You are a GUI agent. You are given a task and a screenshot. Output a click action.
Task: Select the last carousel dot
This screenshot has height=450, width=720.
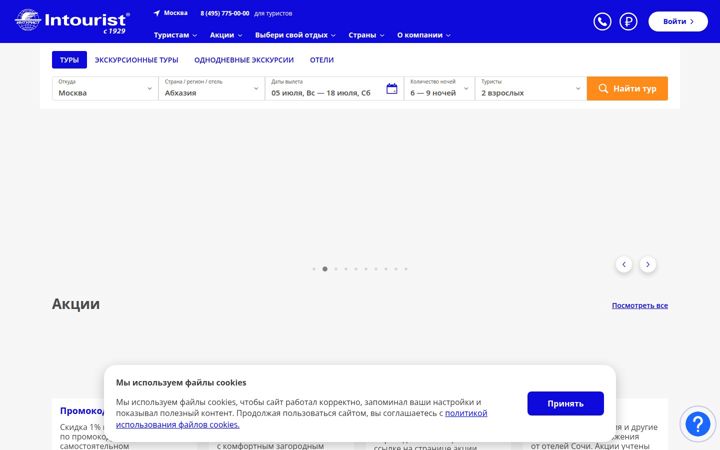(x=406, y=269)
